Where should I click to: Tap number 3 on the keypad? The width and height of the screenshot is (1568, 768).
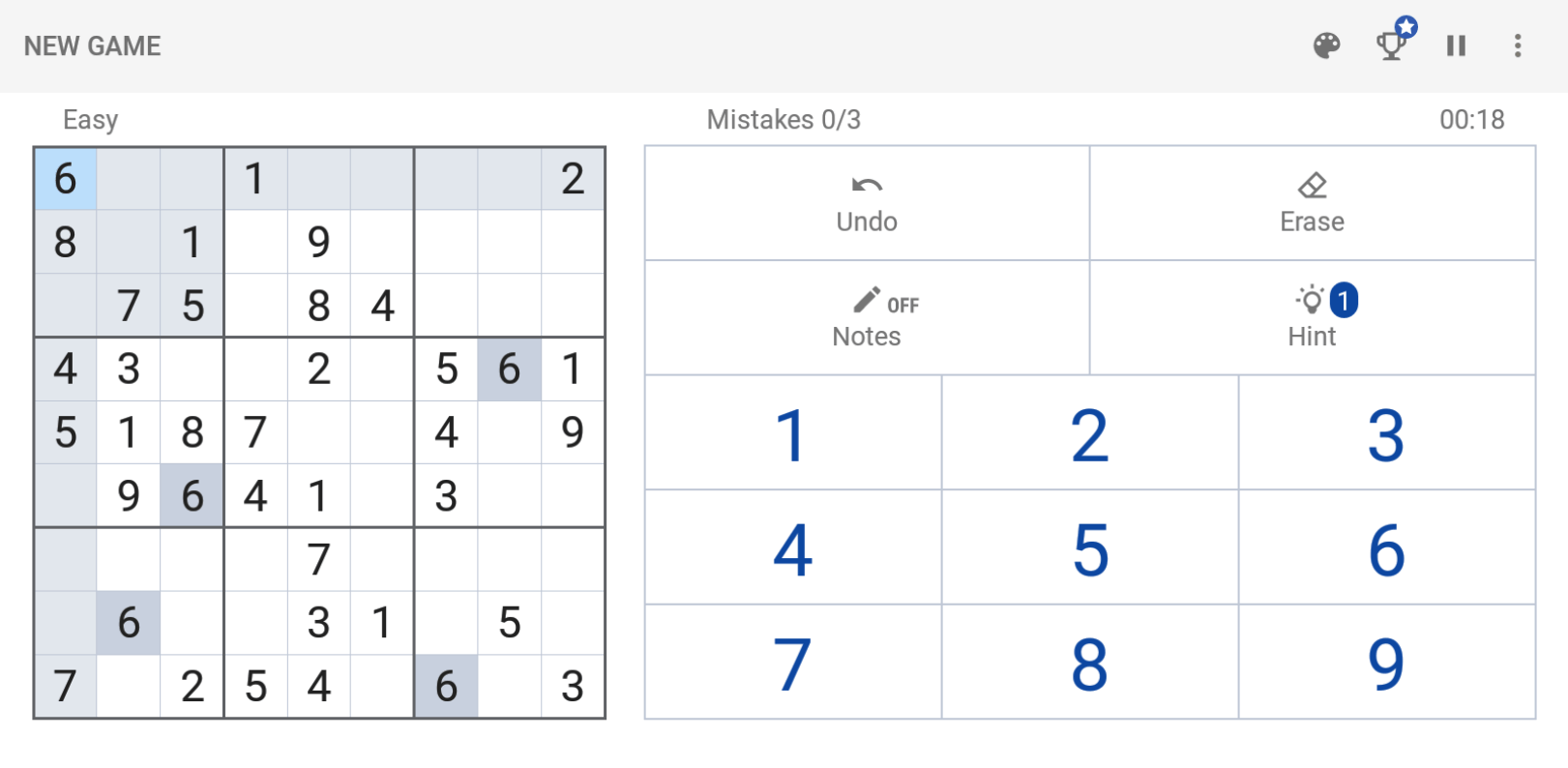1386,432
